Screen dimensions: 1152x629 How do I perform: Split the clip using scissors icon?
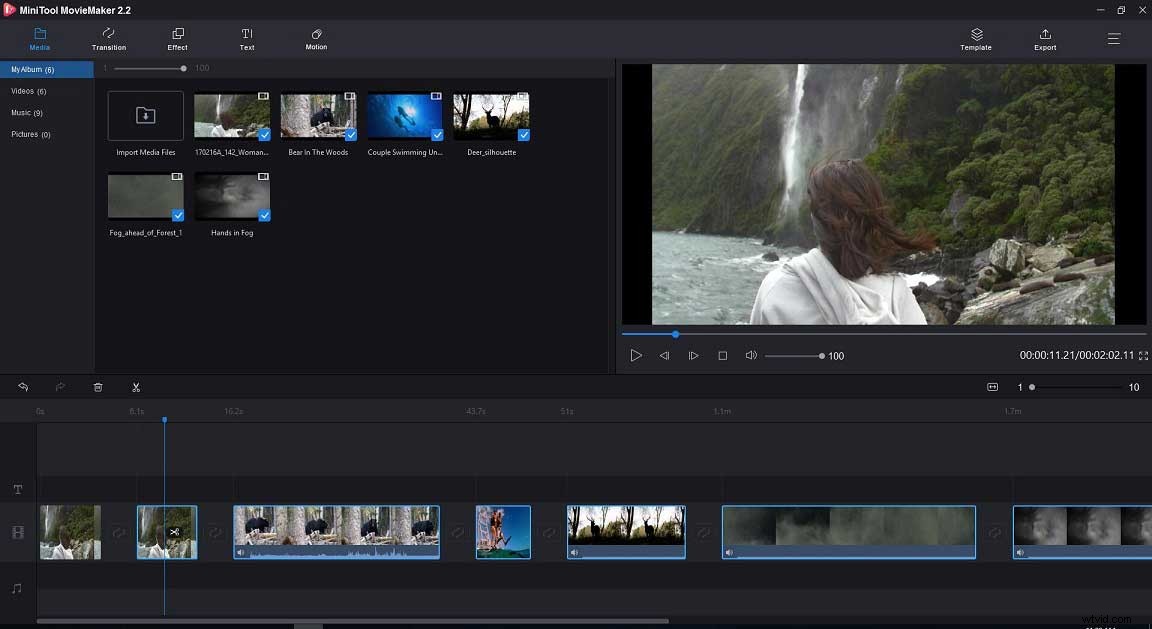136,387
